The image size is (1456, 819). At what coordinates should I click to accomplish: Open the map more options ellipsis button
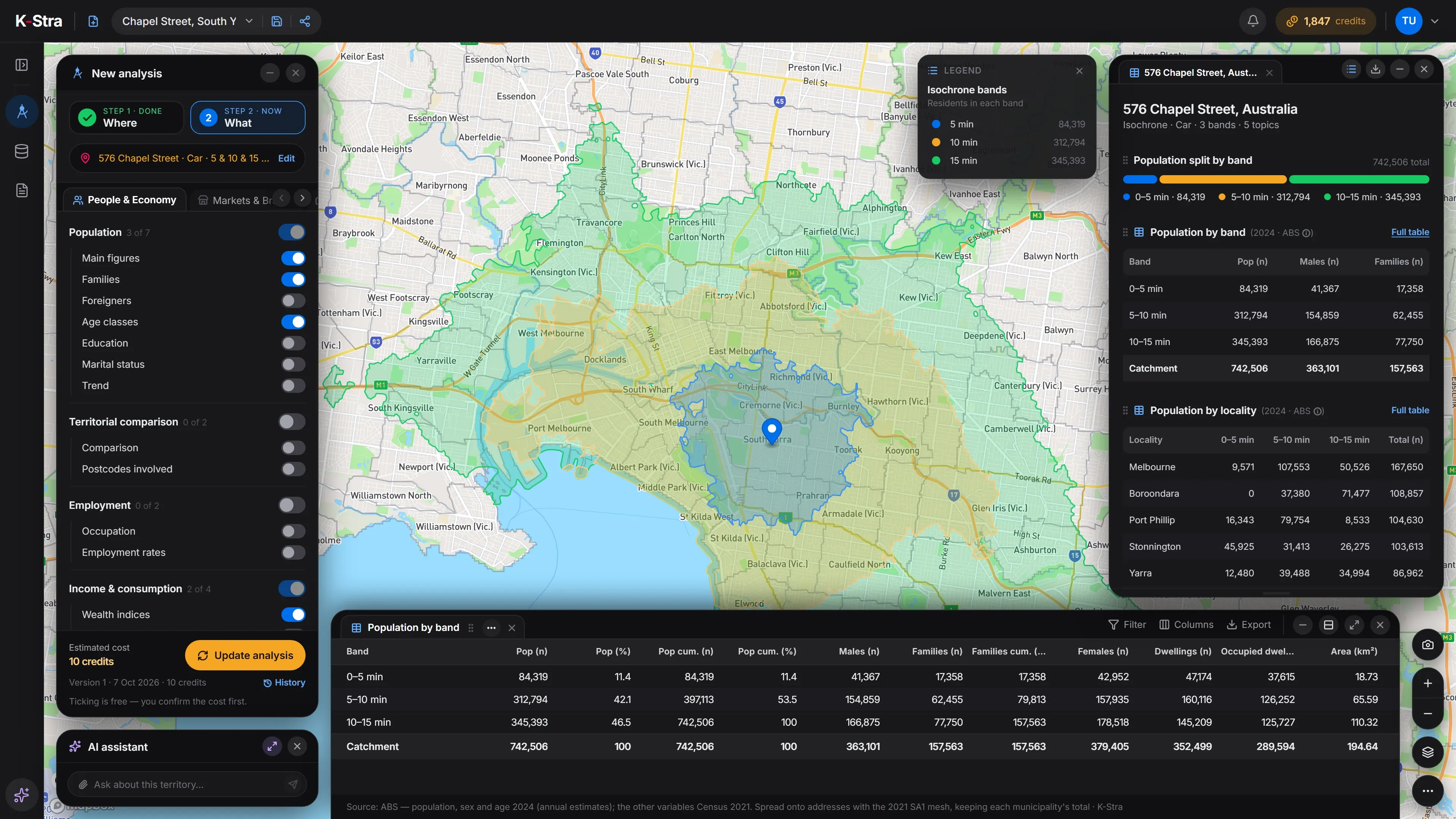[1427, 791]
